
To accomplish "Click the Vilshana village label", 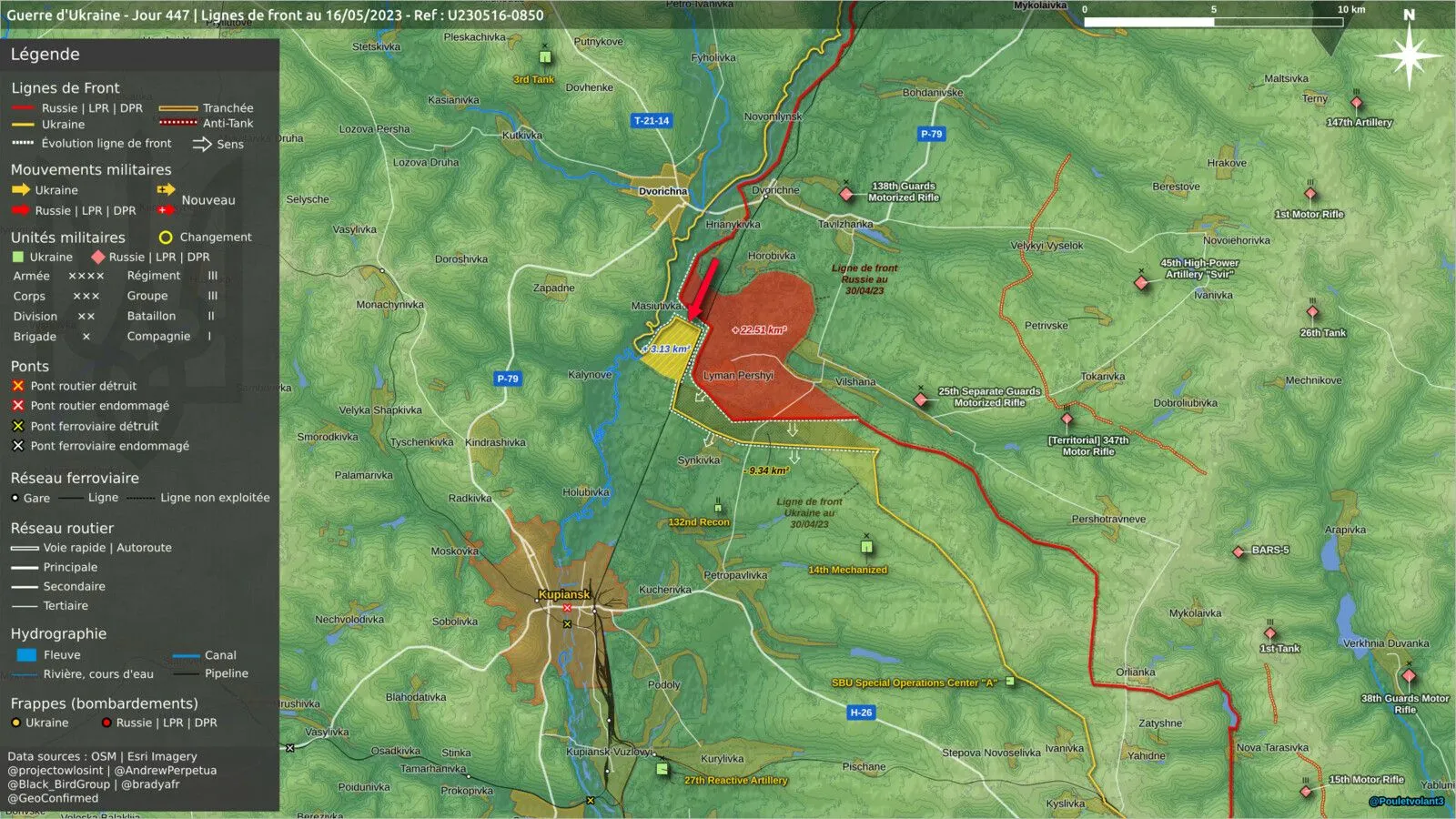I will point(855,382).
